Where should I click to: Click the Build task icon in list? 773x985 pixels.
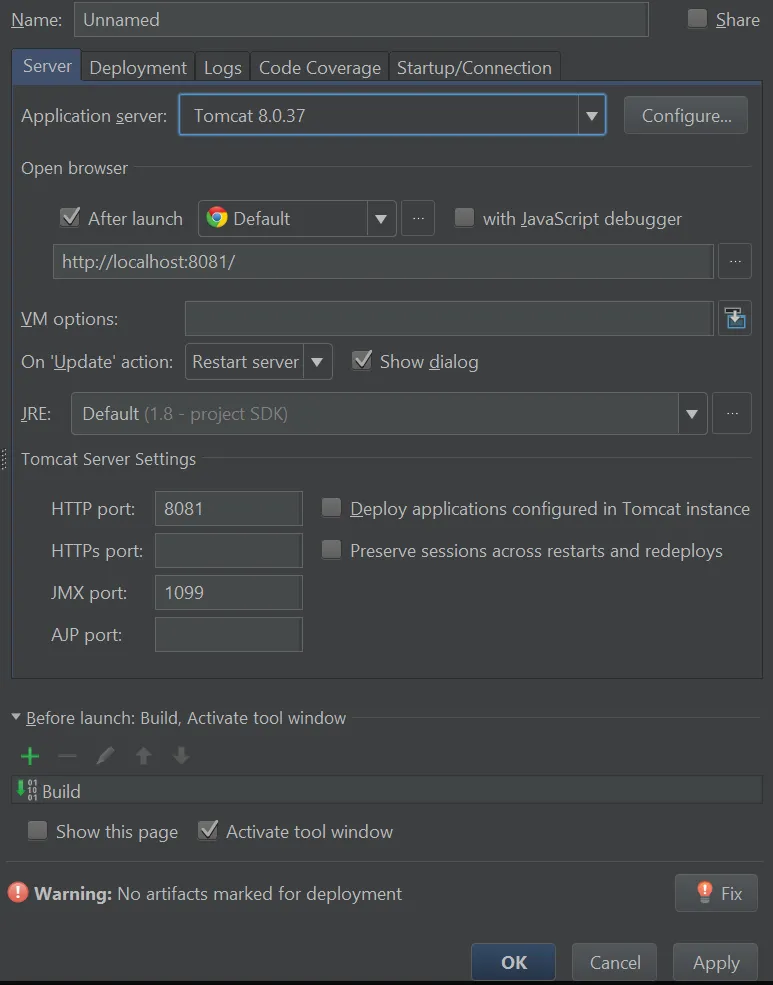tap(27, 790)
